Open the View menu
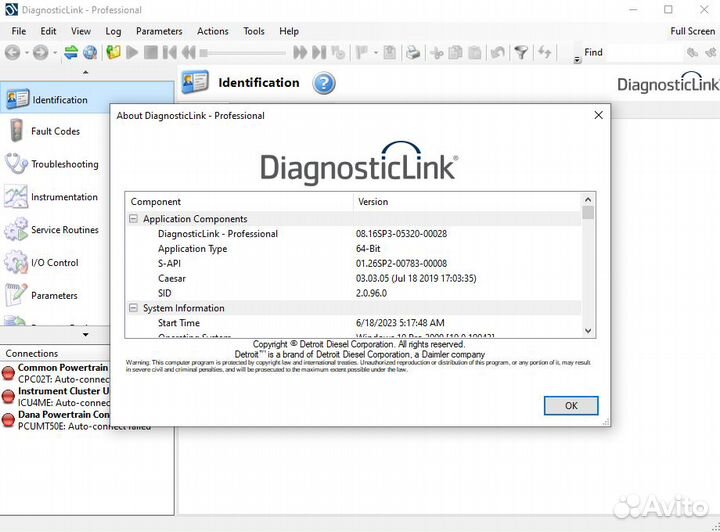This screenshot has height=532, width=720. 81,31
